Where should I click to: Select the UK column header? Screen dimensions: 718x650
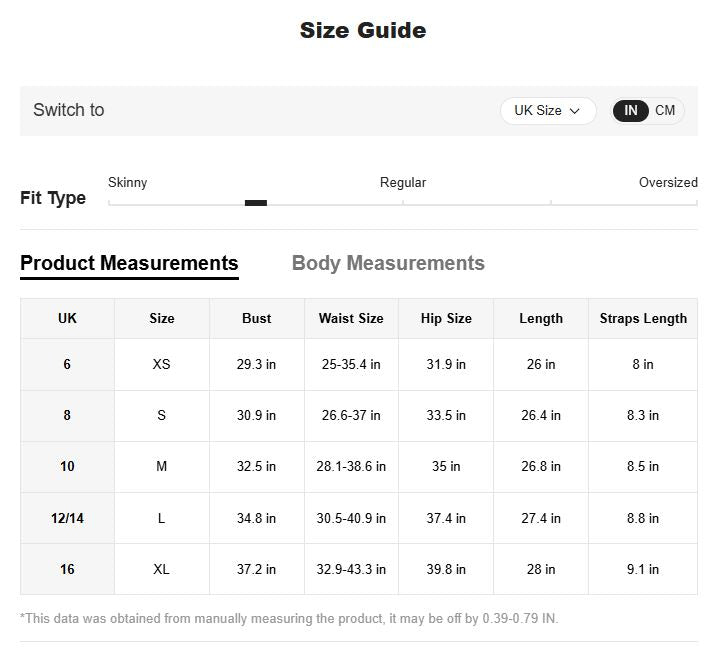click(x=67, y=318)
